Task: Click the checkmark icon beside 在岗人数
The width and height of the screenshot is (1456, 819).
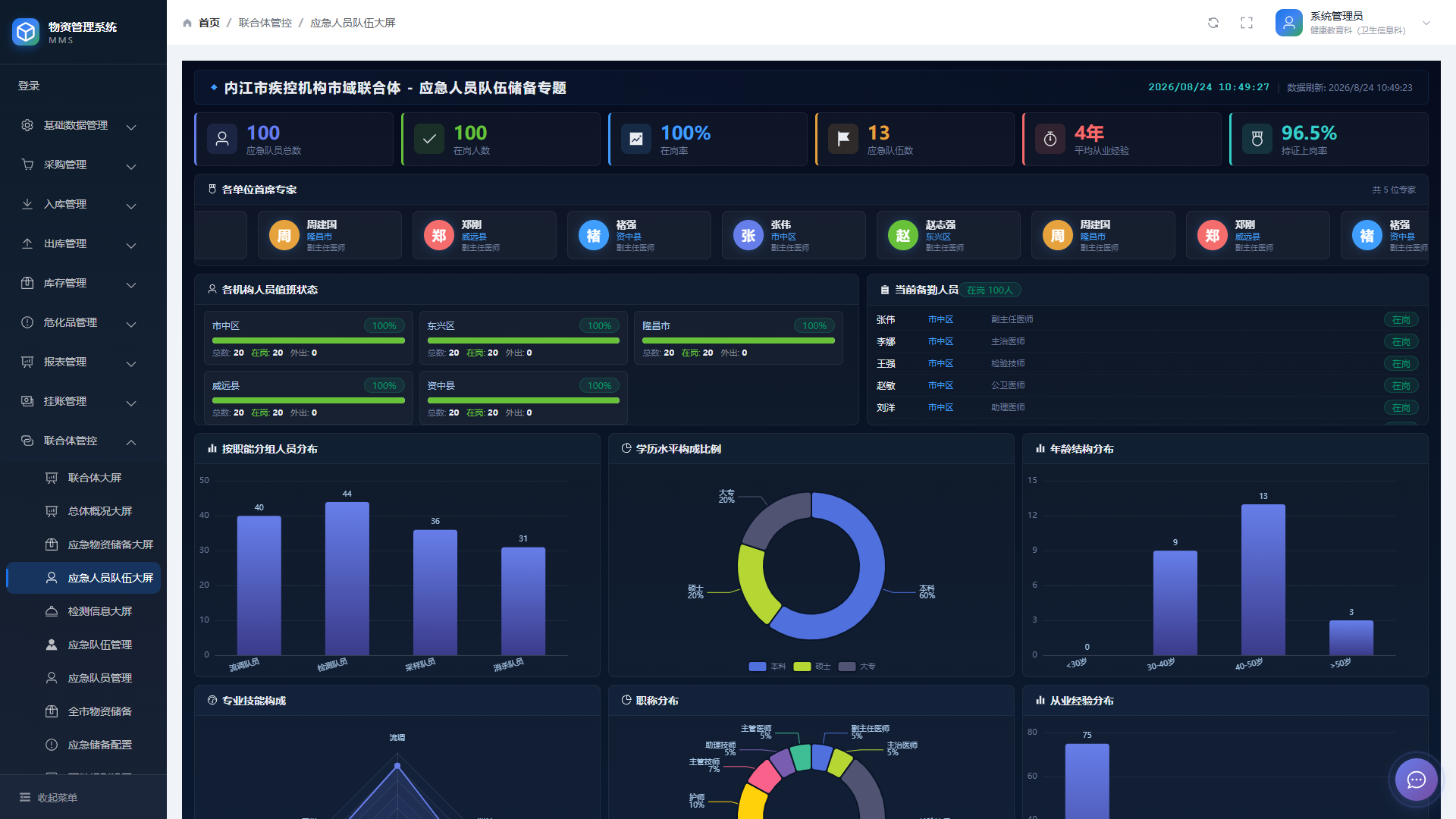Action: (x=429, y=139)
